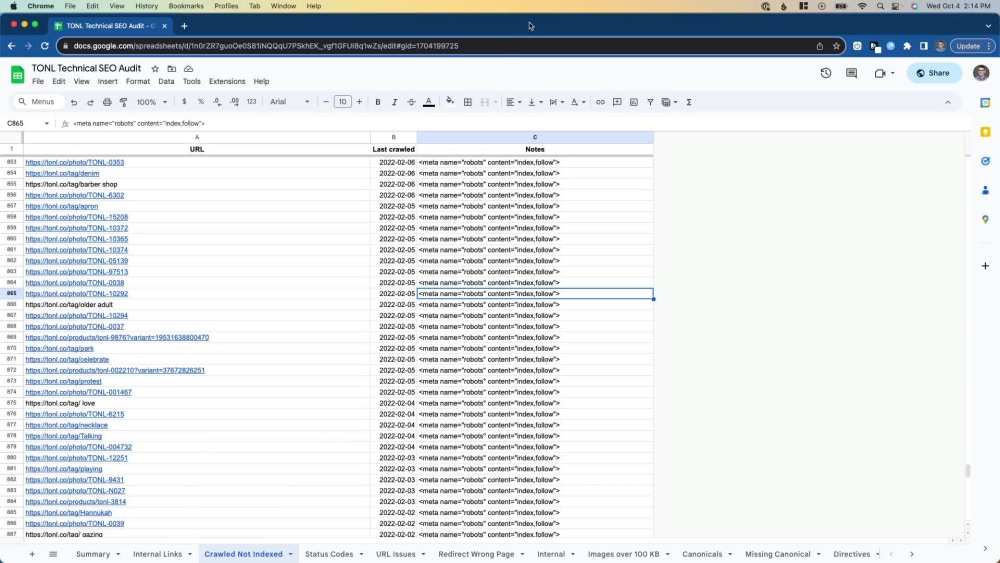The width and height of the screenshot is (1000, 563).
Task: Open the tonl.co/tag/denim link
Action: pyautogui.click(x=62, y=173)
